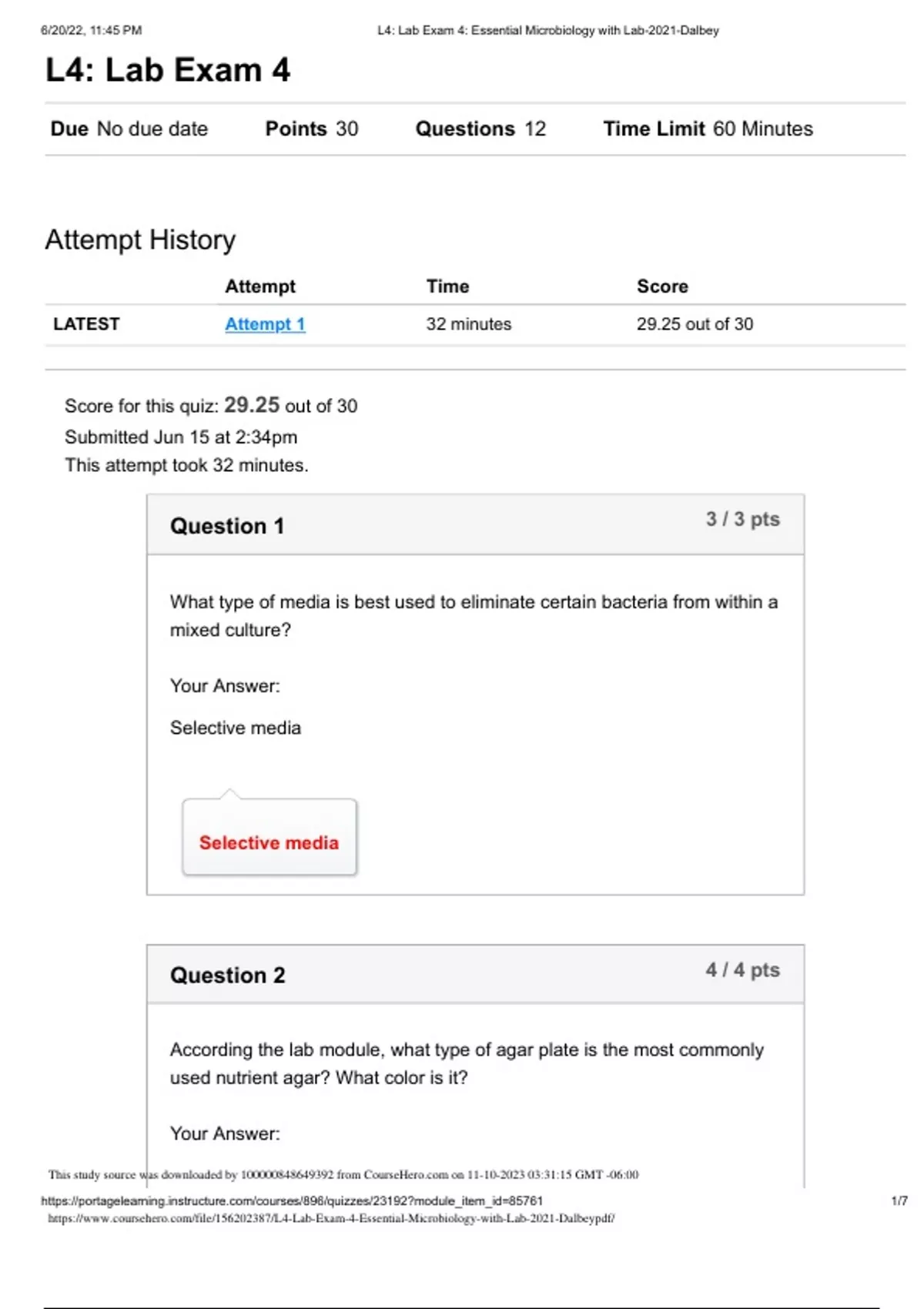Click the Submitted Jun 15 timestamp line

coord(181,437)
